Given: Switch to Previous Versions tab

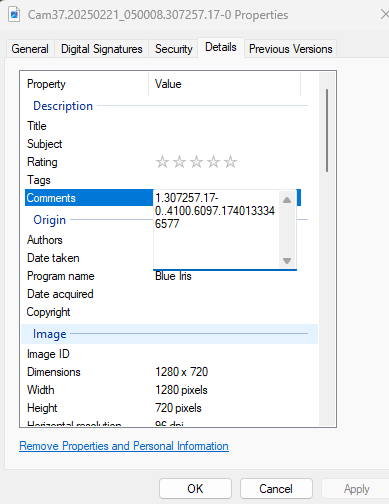Looking at the screenshot, I should [x=291, y=49].
